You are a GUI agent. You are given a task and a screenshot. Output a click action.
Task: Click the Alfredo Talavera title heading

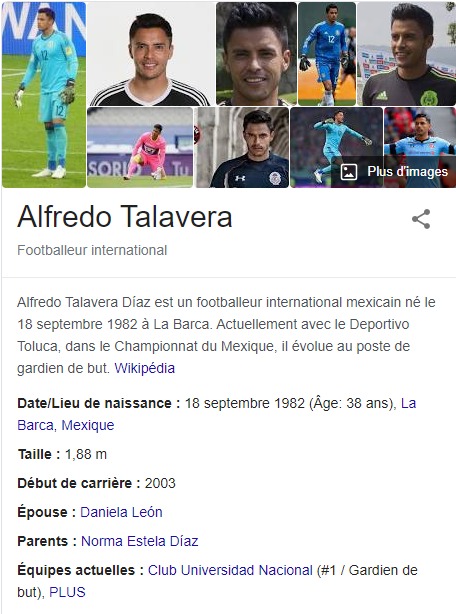tap(125, 217)
